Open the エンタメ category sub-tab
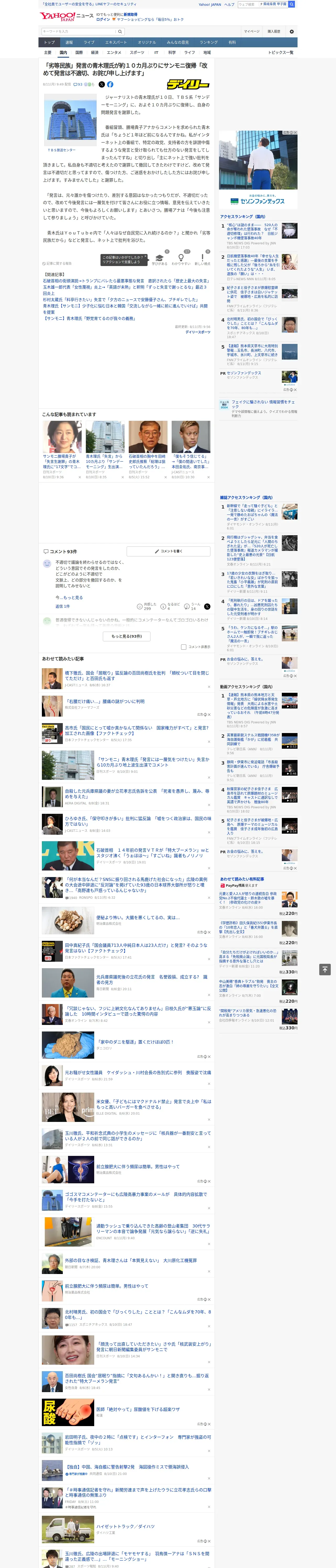This screenshot has height=1568, width=336. point(114,52)
